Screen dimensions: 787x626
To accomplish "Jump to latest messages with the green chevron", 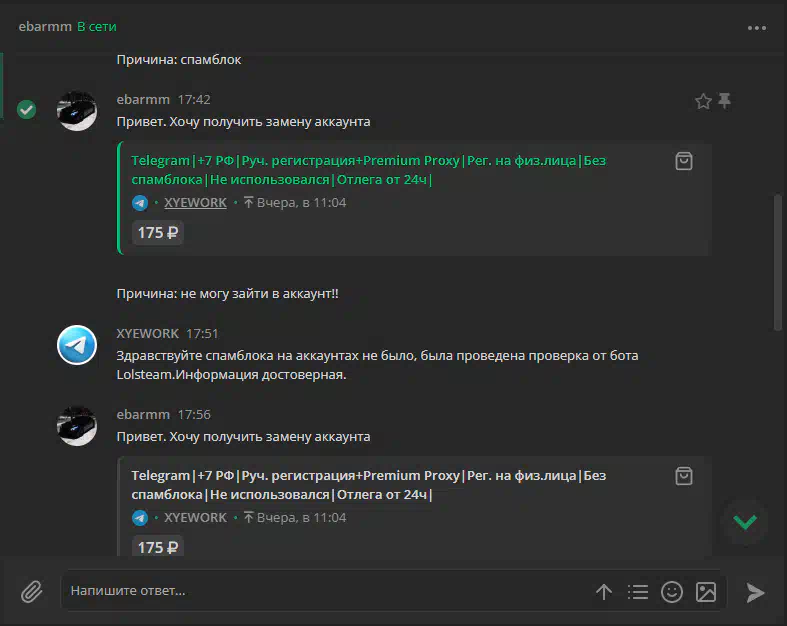I will click(745, 522).
